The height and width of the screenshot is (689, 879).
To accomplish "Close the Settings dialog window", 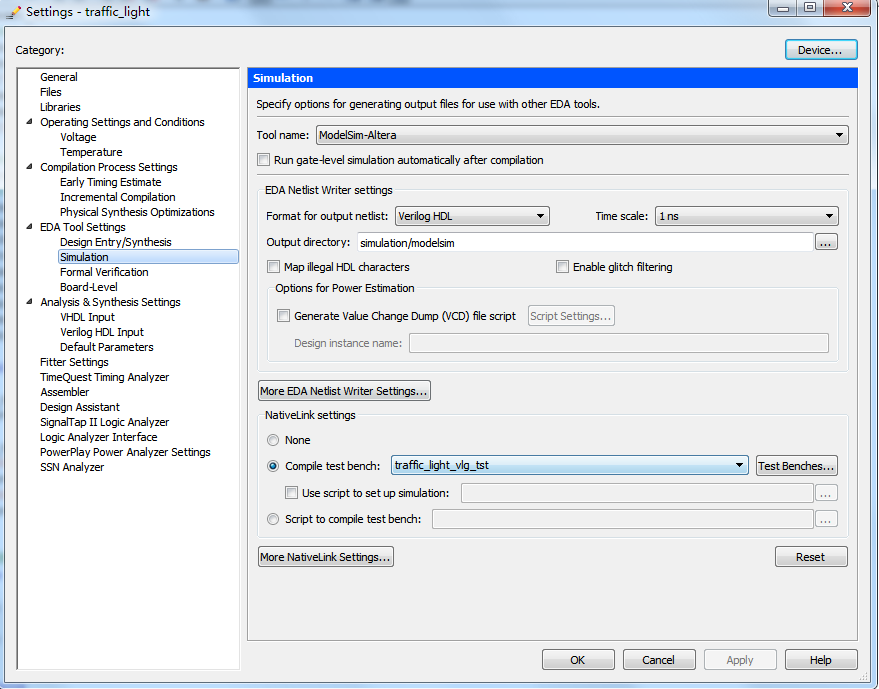I will tap(847, 8).
